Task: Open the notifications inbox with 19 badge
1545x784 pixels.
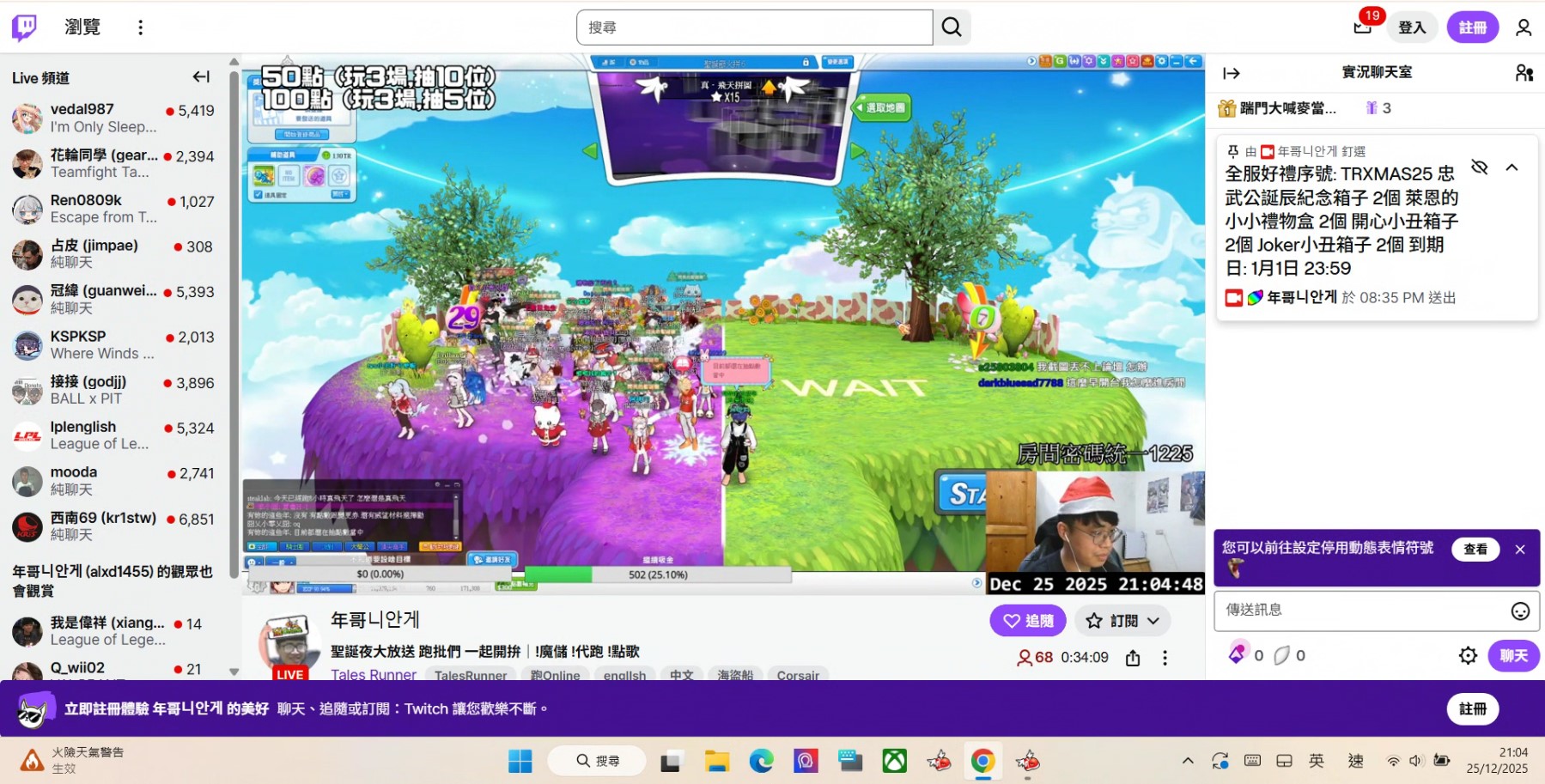Action: click(1362, 27)
